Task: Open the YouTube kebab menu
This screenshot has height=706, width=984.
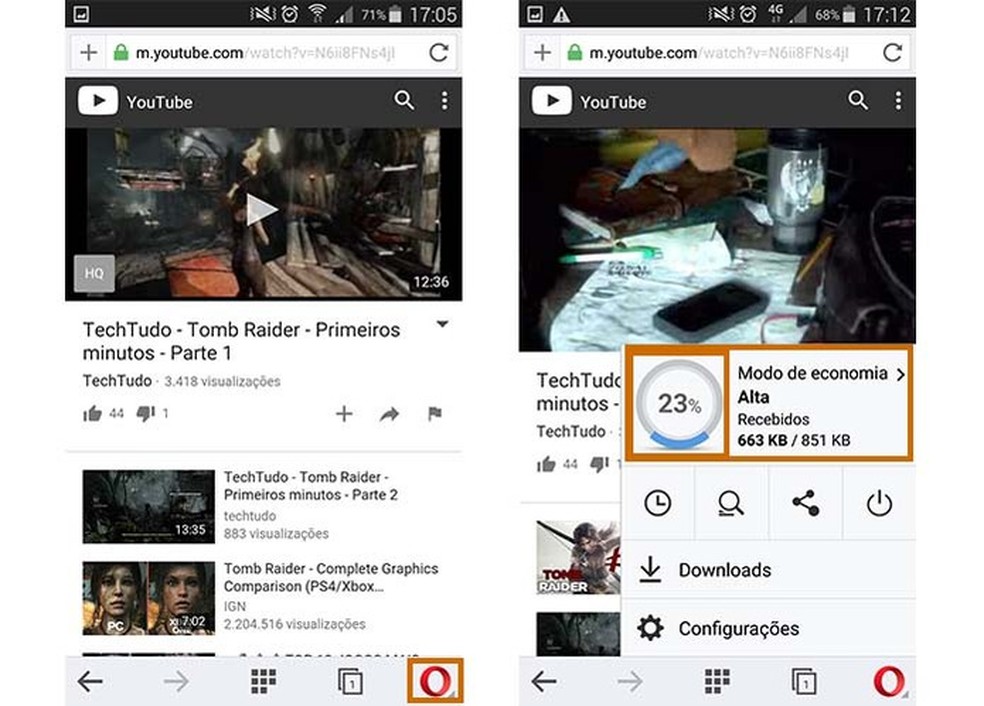Action: (443, 100)
